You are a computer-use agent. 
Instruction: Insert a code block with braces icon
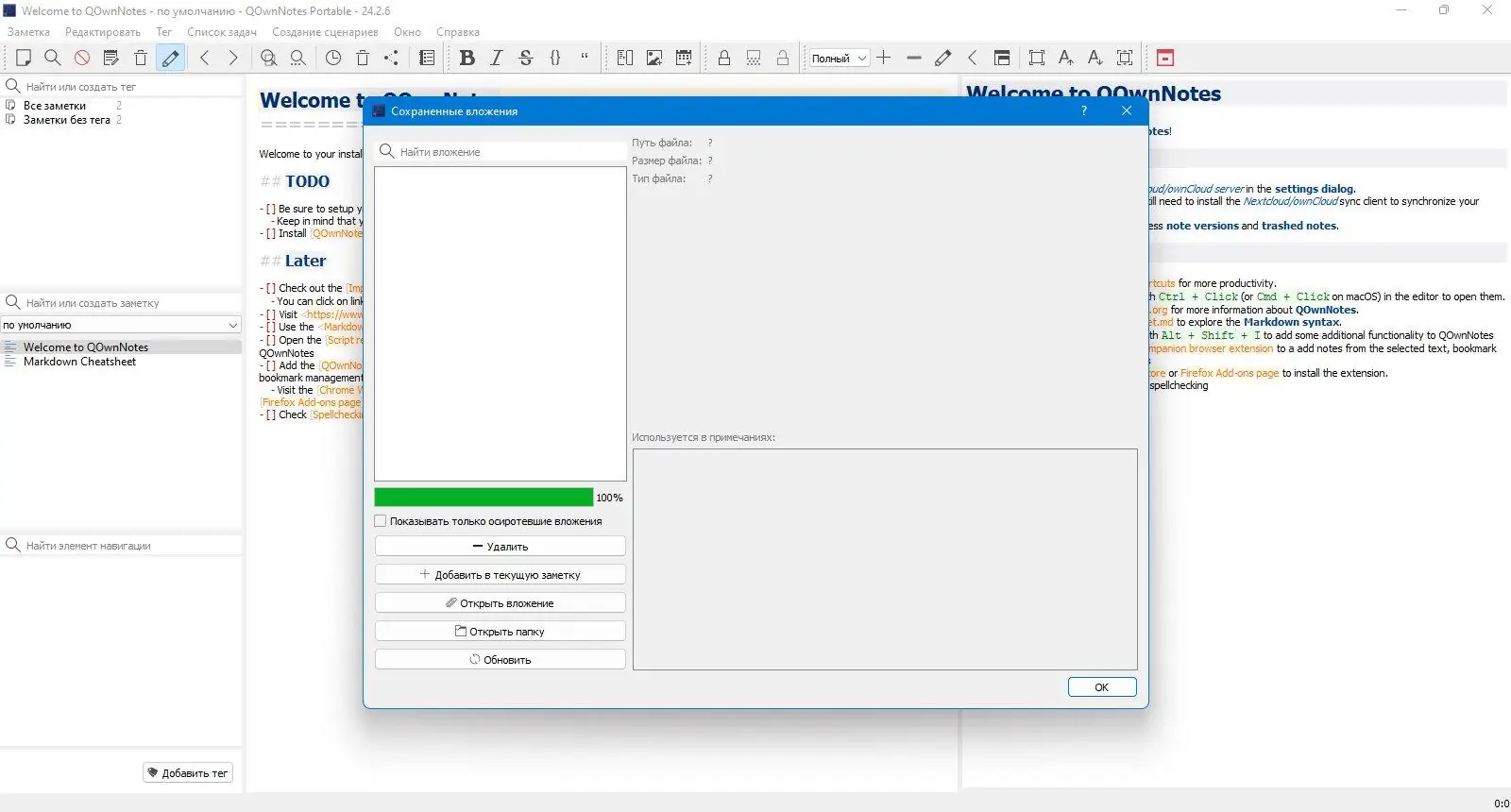555,58
